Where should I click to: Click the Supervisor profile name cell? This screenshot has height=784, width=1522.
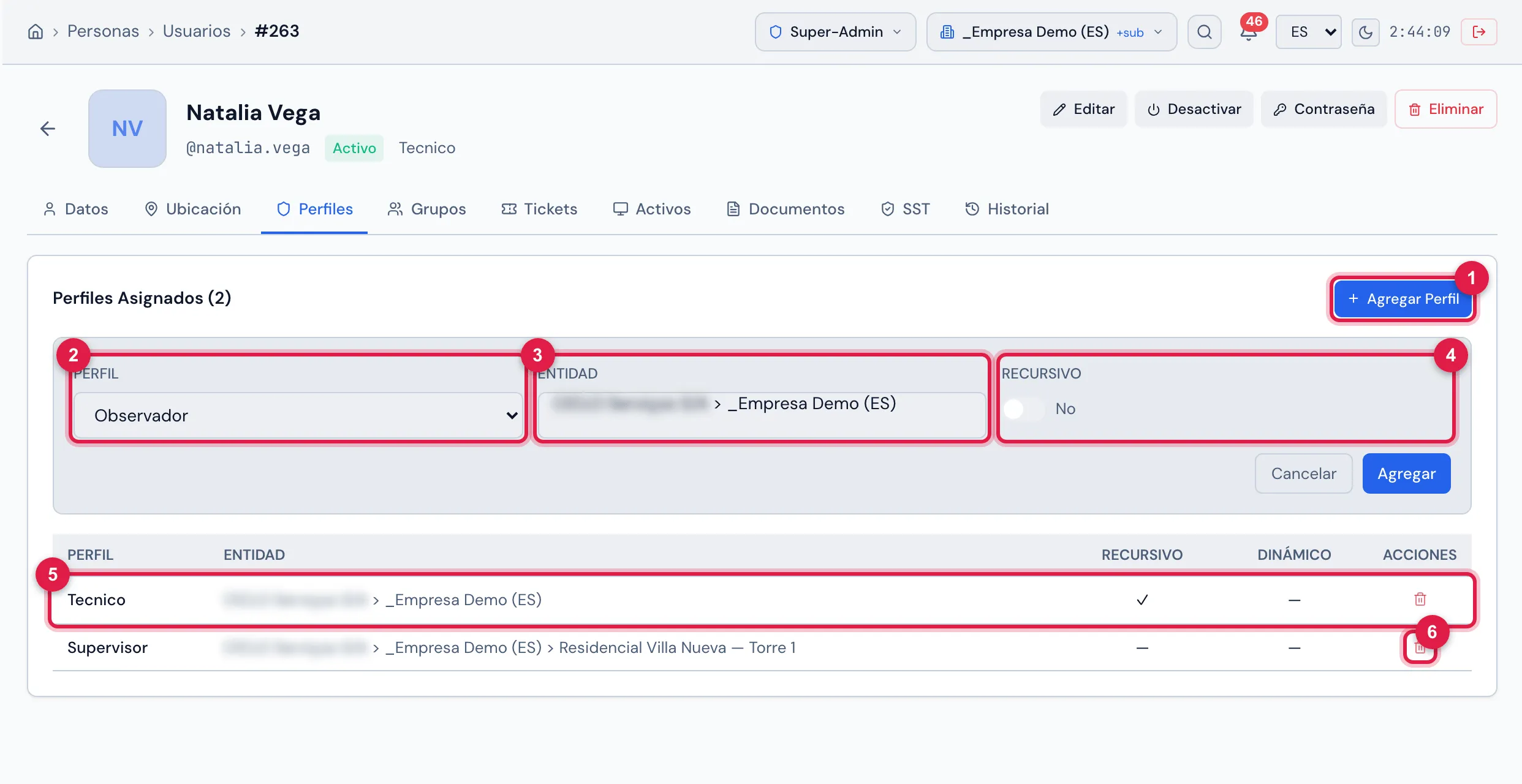(x=107, y=647)
